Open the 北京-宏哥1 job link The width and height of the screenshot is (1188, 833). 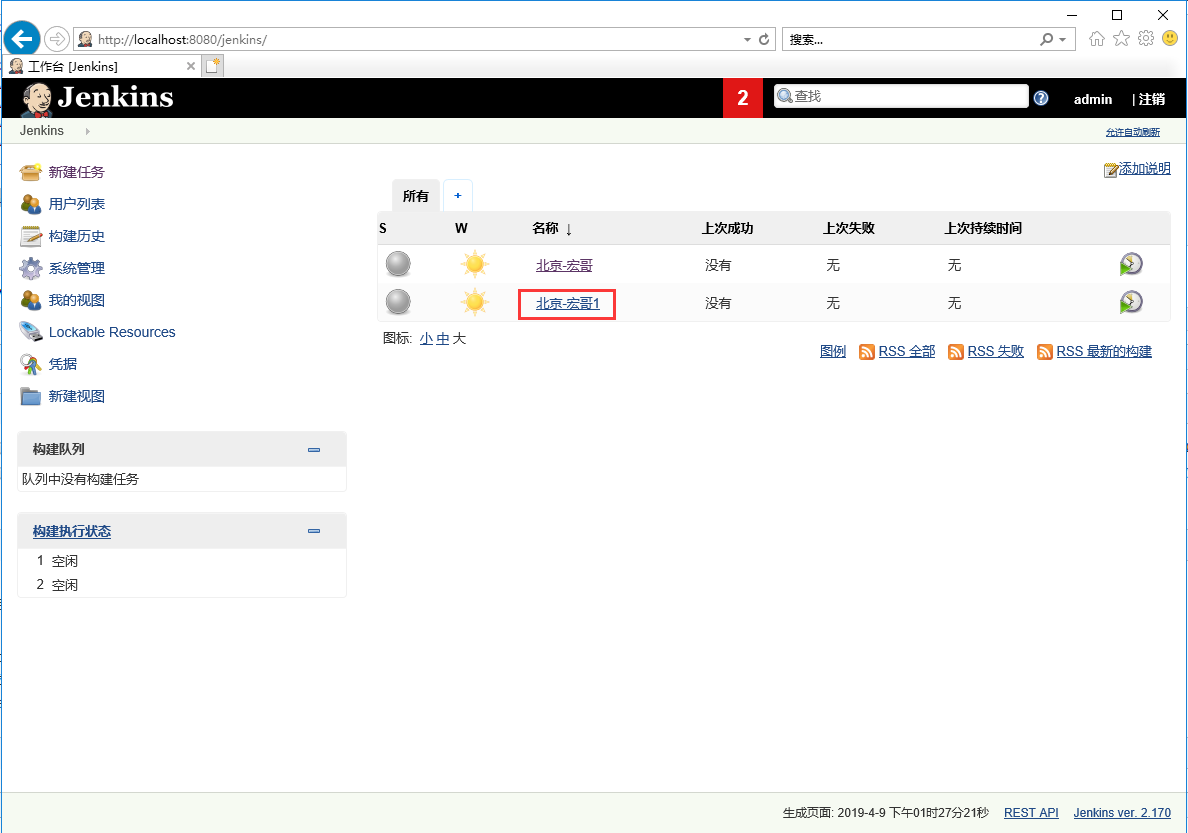568,303
